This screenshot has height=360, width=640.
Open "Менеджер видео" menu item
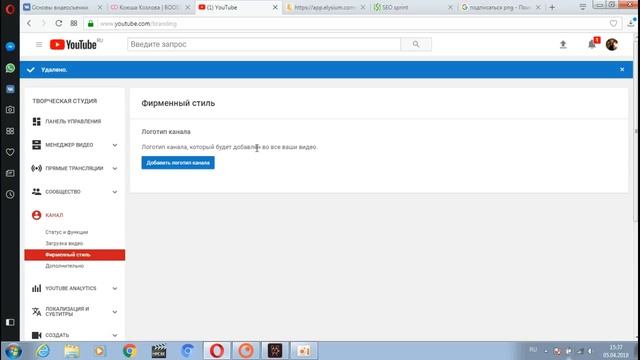(69, 145)
